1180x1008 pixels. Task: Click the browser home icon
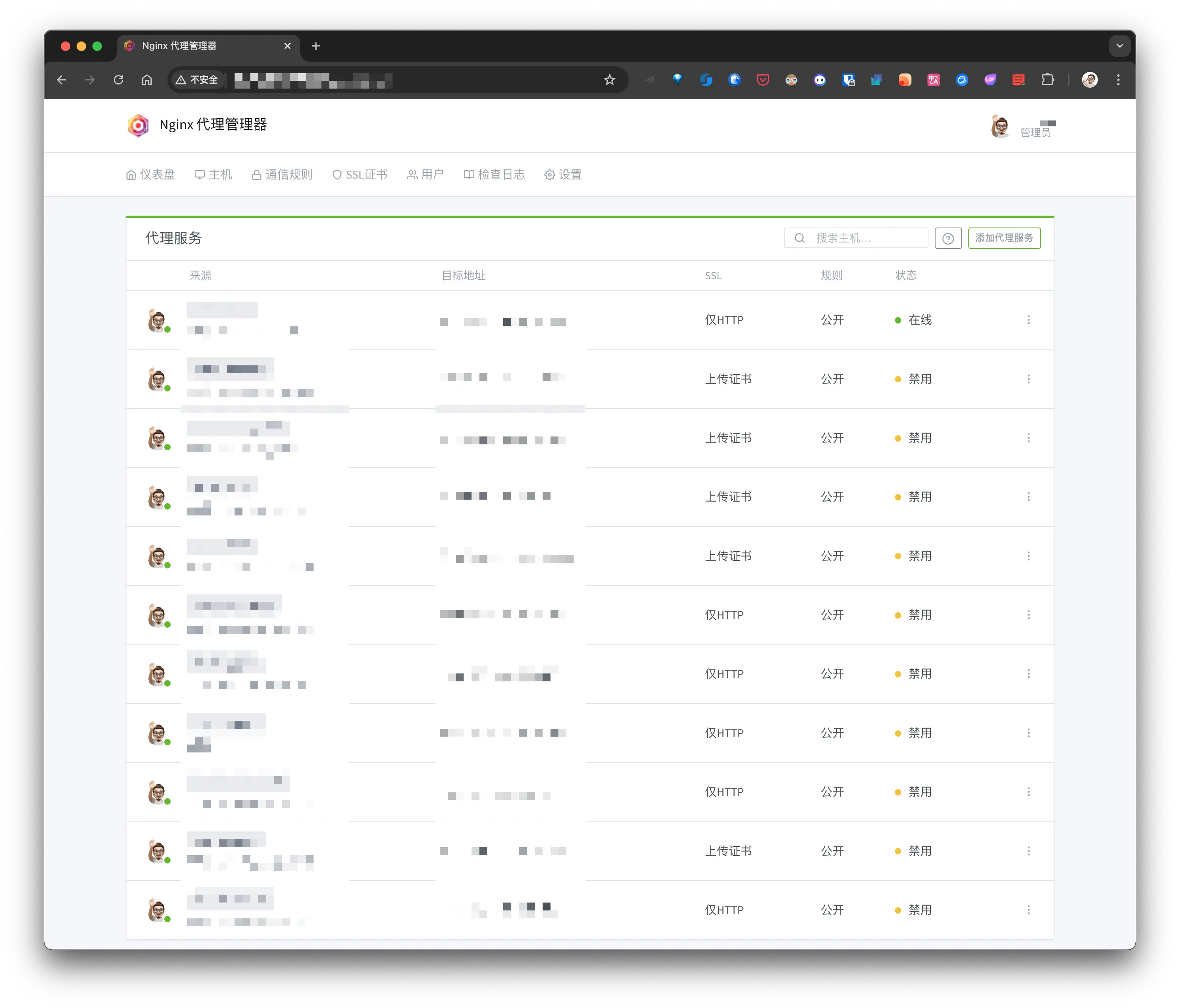[147, 80]
